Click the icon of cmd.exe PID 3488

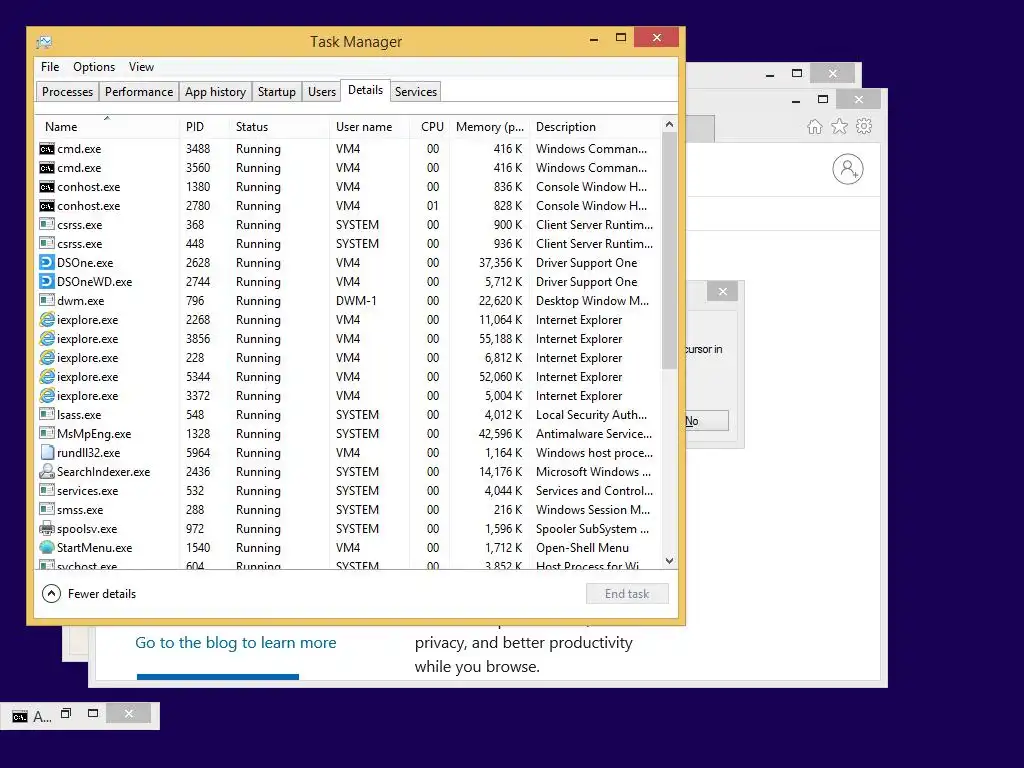[x=46, y=149]
